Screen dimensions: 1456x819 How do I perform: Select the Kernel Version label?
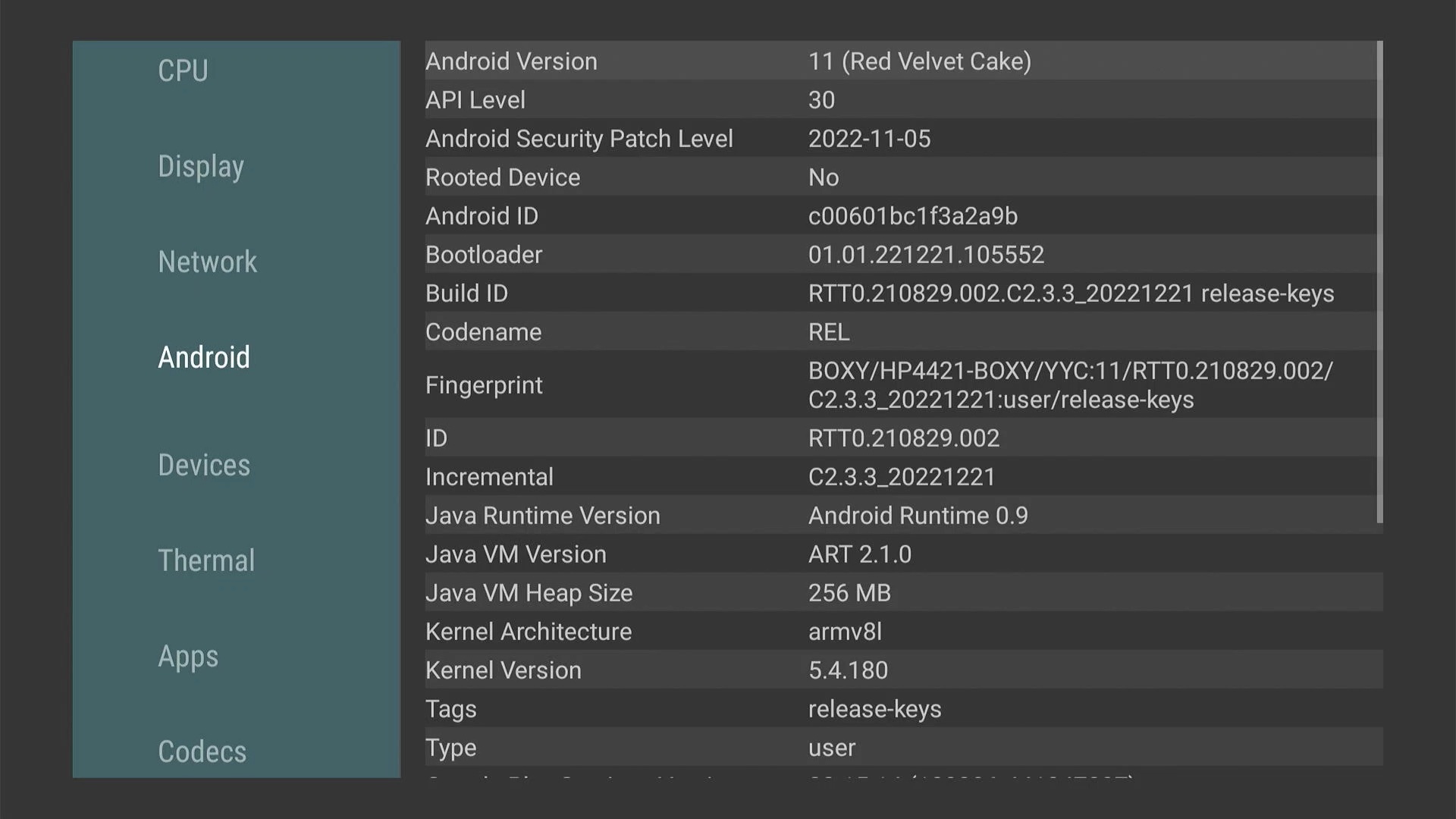(x=504, y=670)
